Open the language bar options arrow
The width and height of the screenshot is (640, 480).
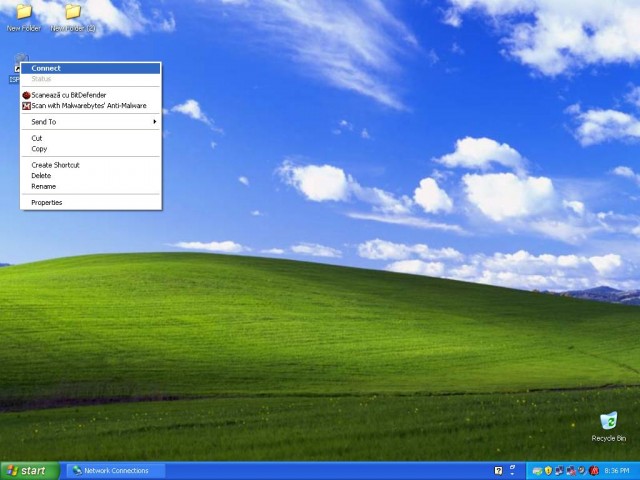512,474
